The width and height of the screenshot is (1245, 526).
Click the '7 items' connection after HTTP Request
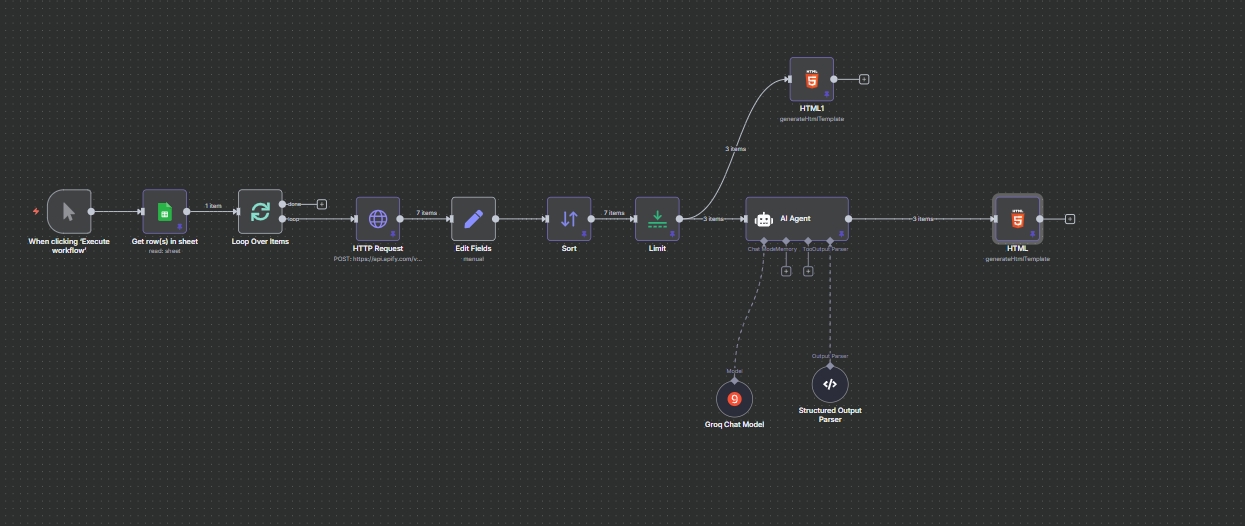pos(425,213)
